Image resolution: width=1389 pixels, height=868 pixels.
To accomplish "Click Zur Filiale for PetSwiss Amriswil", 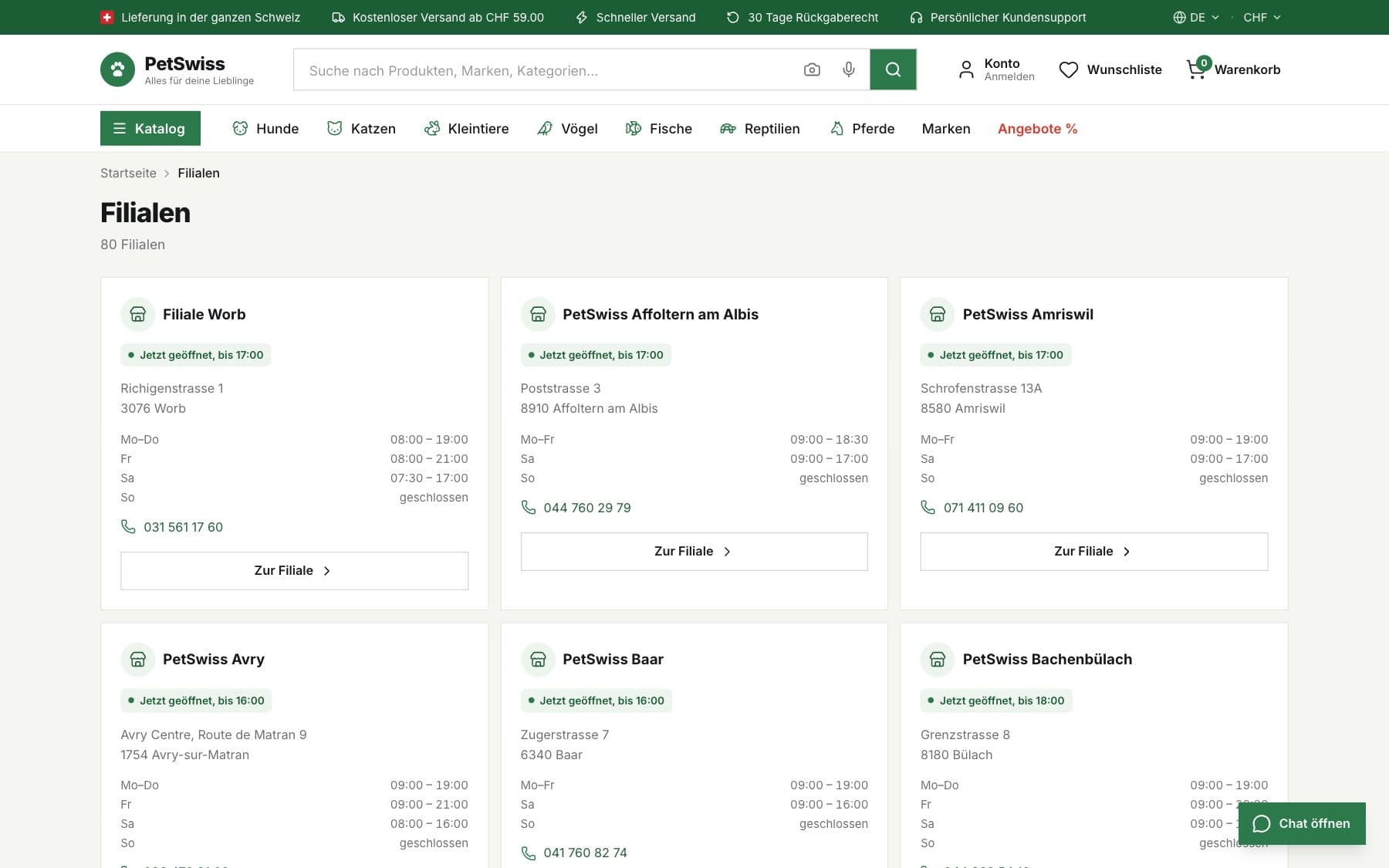I will click(x=1093, y=552).
